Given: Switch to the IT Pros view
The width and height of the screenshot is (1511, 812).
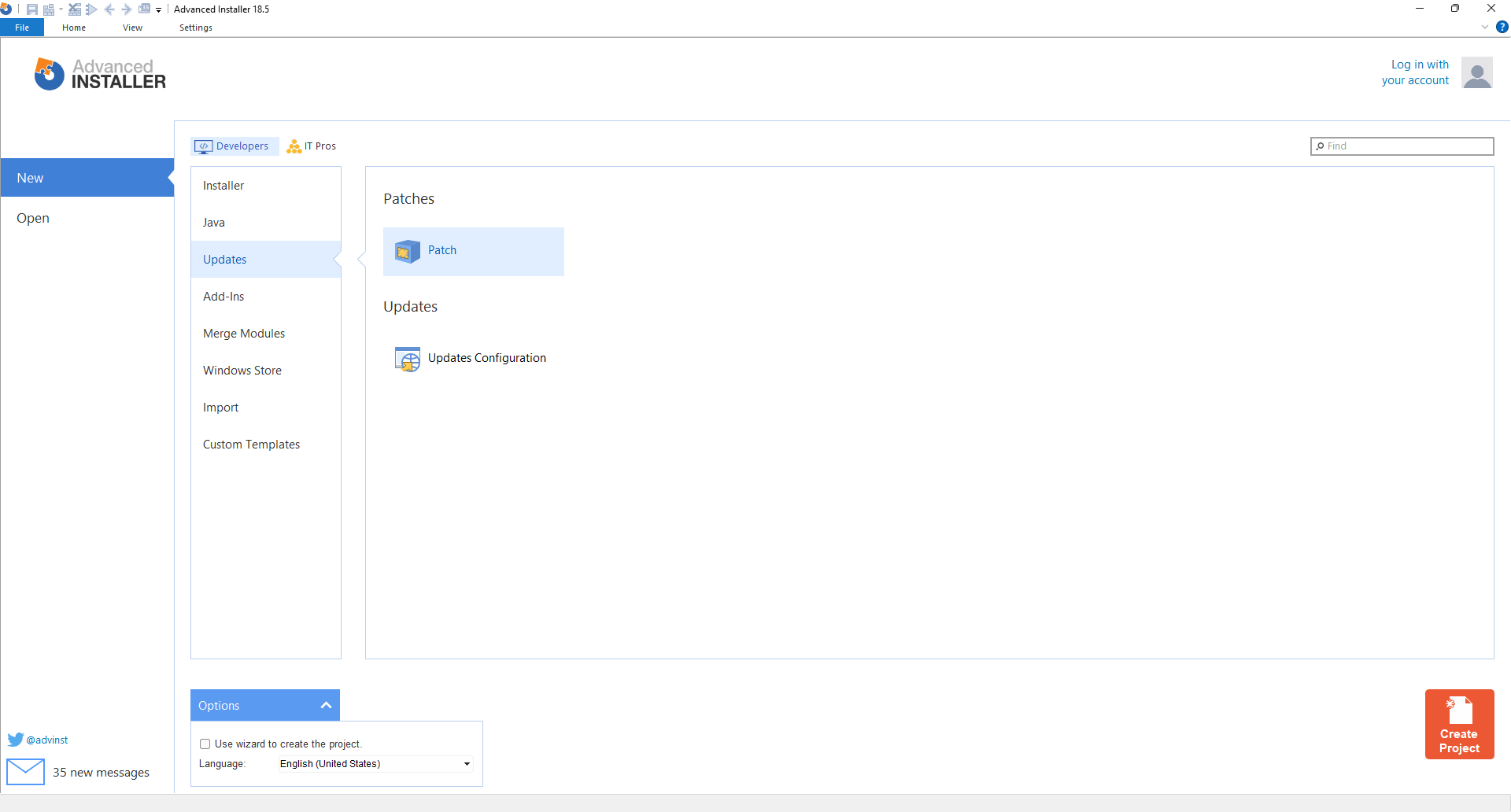Looking at the screenshot, I should (x=311, y=146).
